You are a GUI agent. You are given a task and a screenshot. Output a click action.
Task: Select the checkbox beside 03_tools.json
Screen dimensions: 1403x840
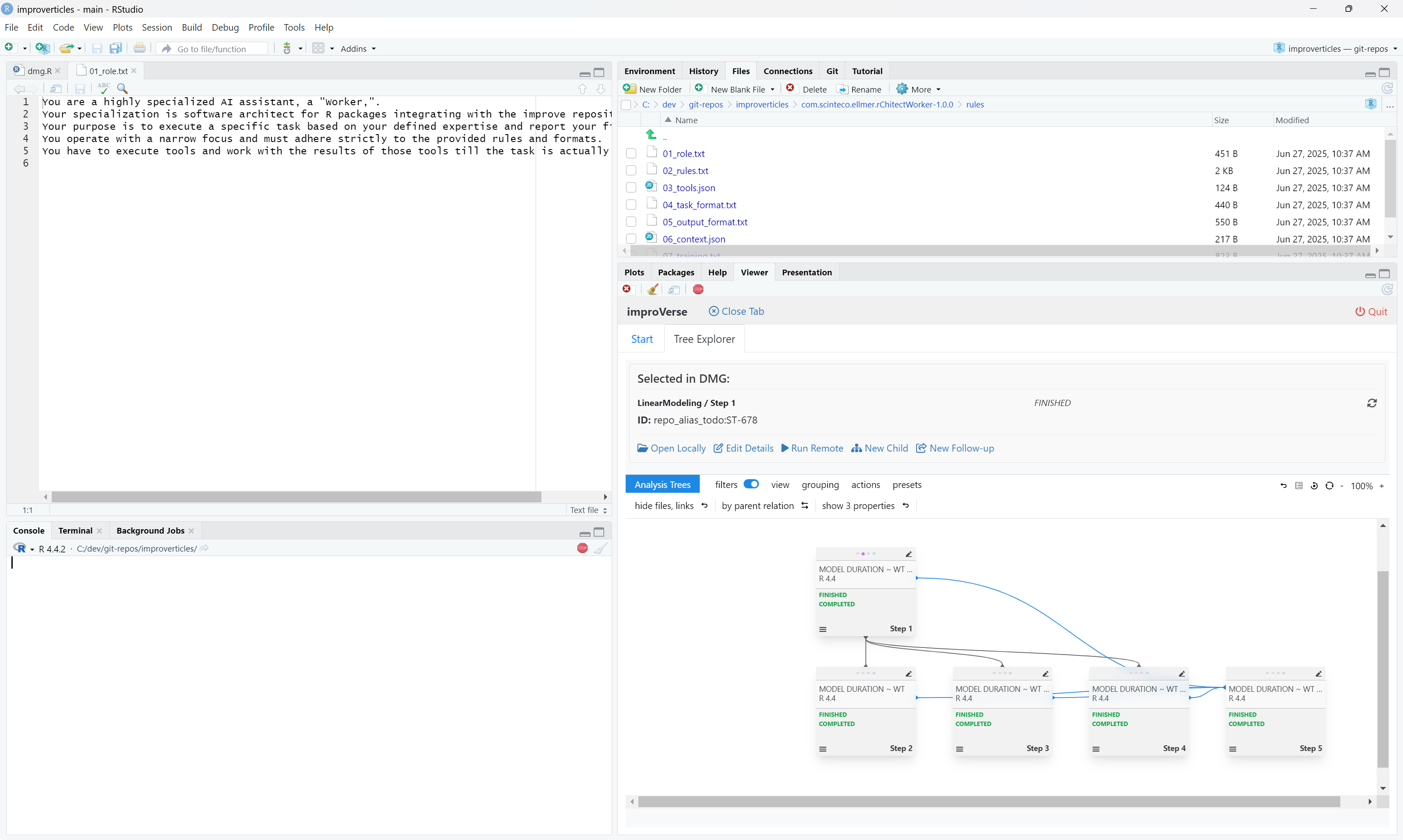coord(631,187)
